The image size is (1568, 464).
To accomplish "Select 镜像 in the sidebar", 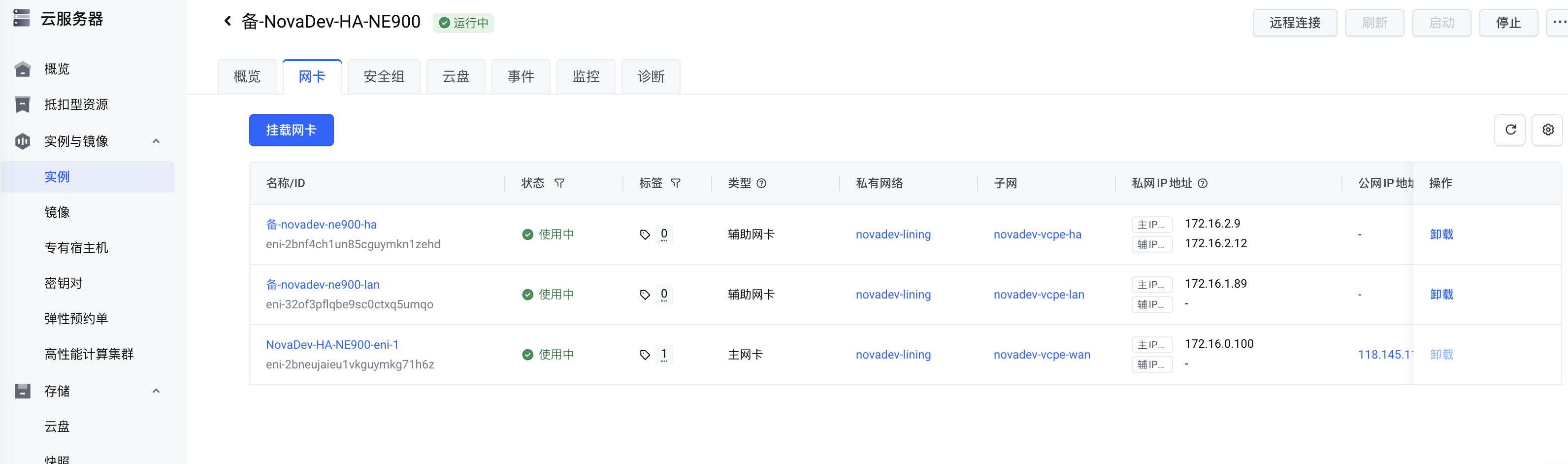I will pyautogui.click(x=57, y=212).
